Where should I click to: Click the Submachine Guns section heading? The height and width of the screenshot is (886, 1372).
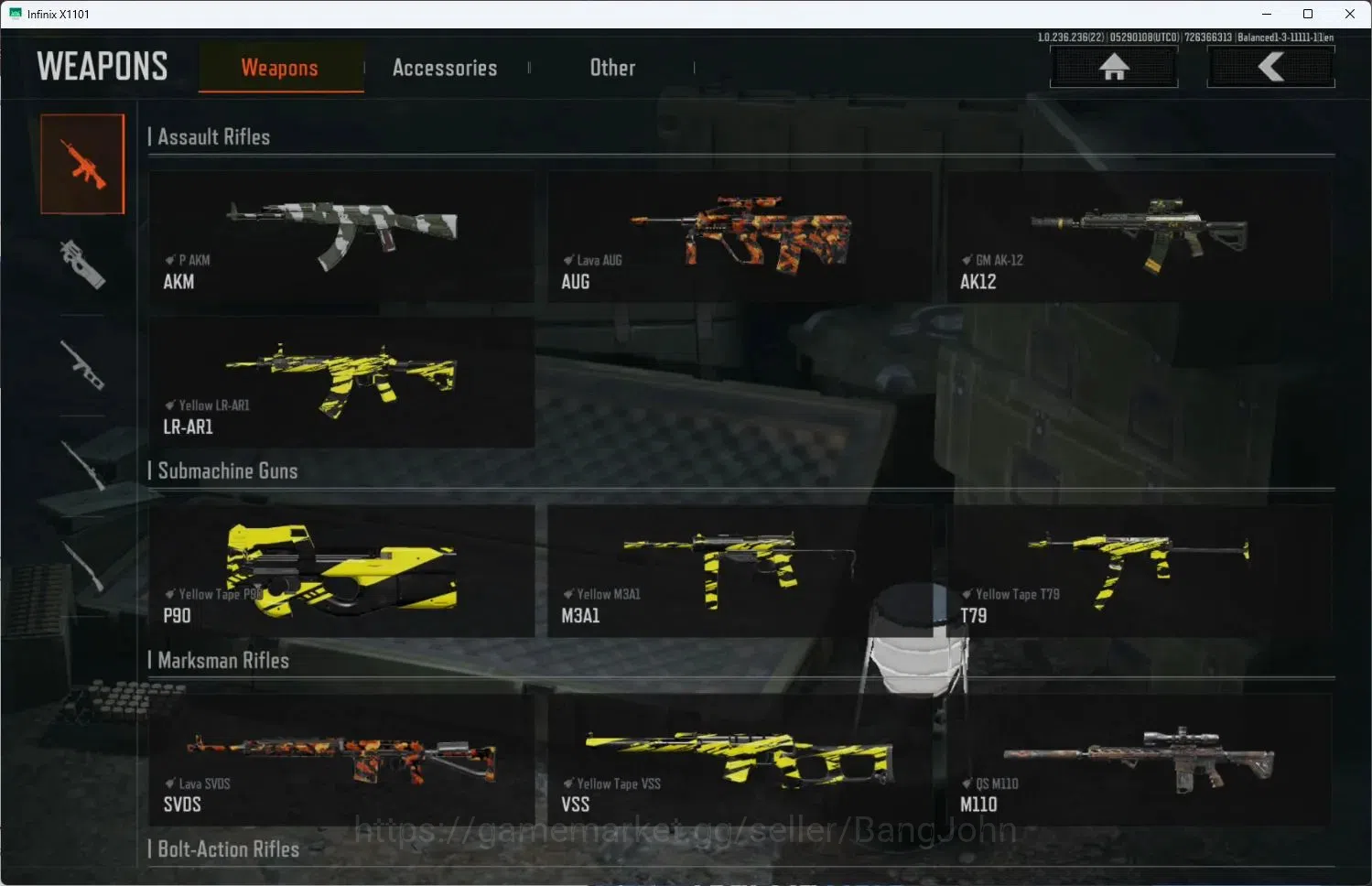tap(227, 471)
